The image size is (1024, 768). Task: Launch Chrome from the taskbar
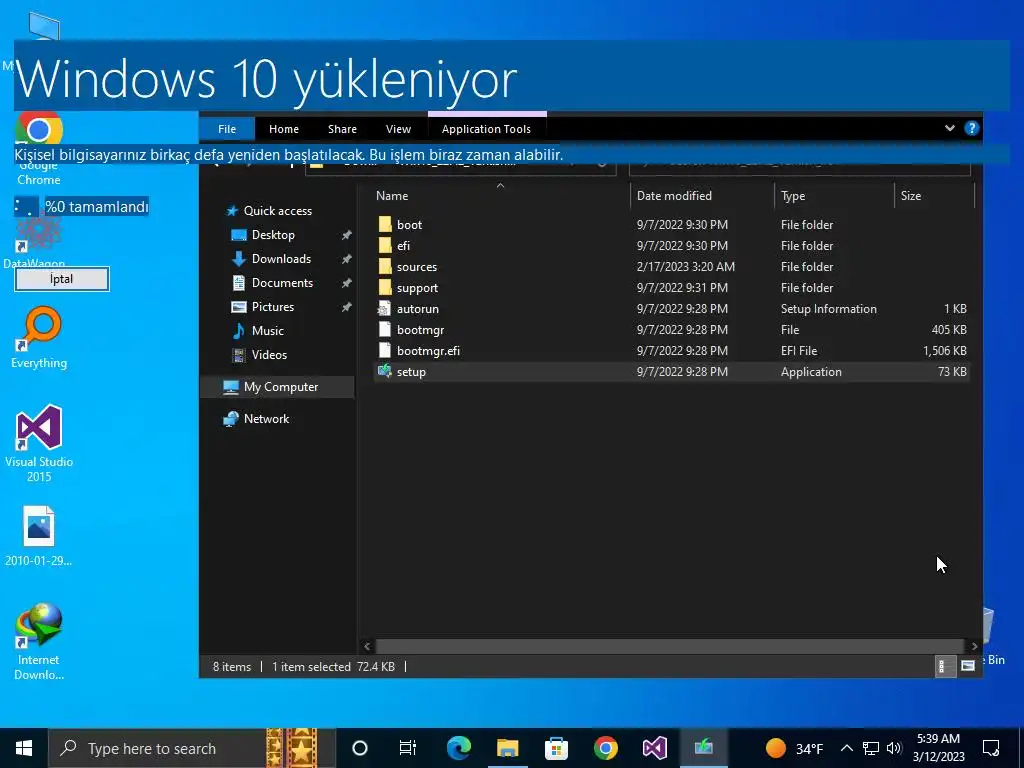pos(605,748)
